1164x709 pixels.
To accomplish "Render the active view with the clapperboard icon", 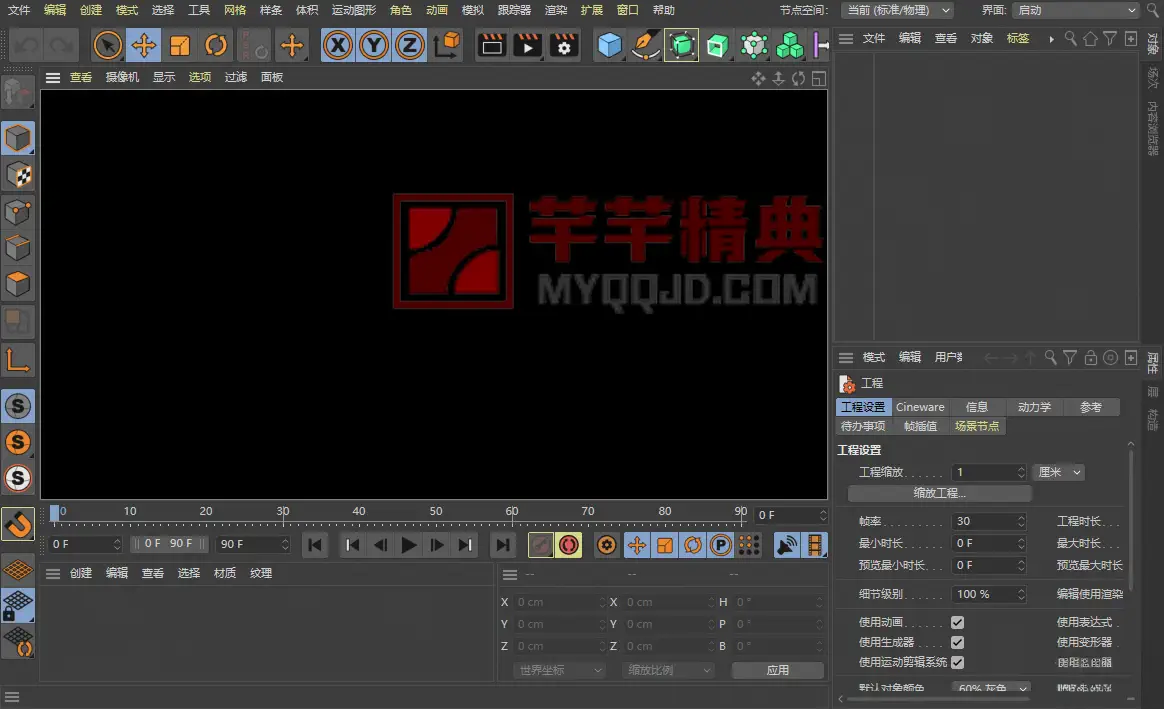I will (x=491, y=45).
